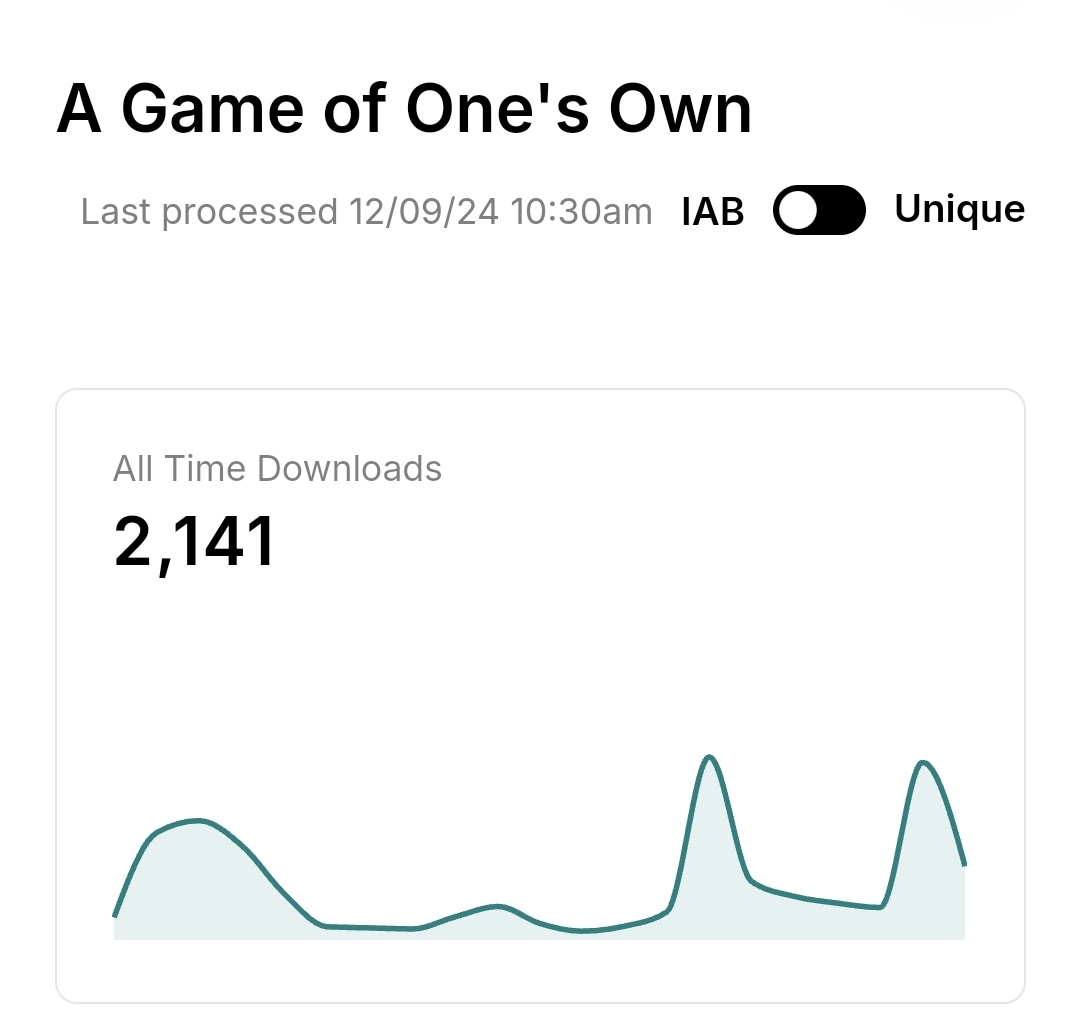Click the 2,141 downloads number
Image resolution: width=1080 pixels, height=1012 pixels.
coord(195,541)
